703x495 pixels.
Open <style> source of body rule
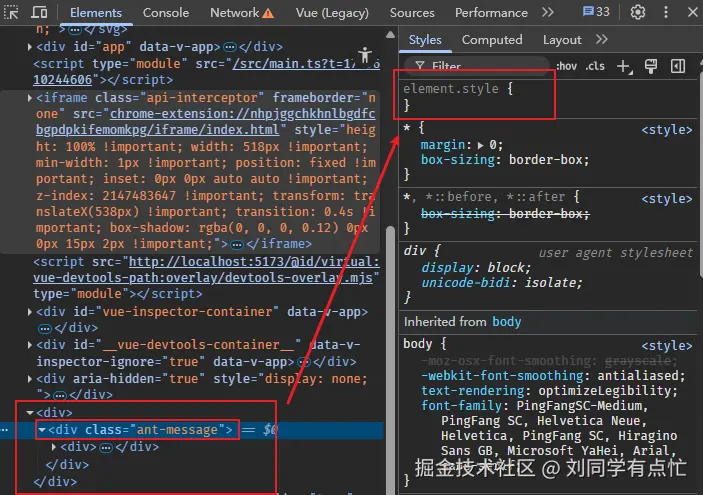667,346
